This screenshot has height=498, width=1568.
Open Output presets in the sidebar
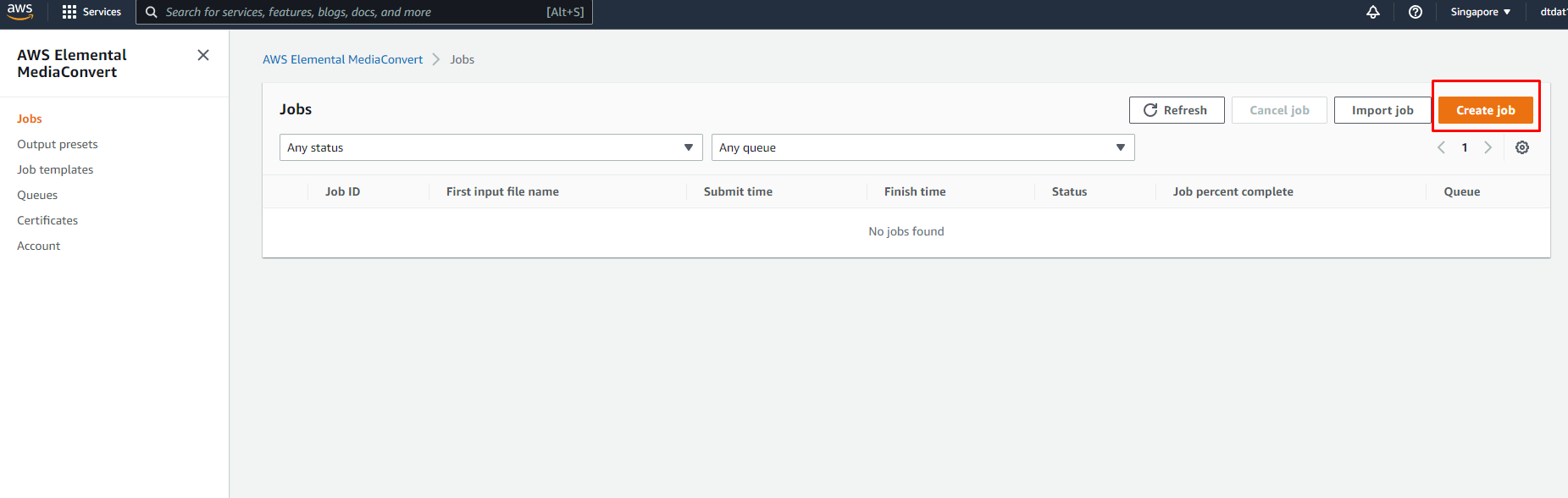[58, 144]
